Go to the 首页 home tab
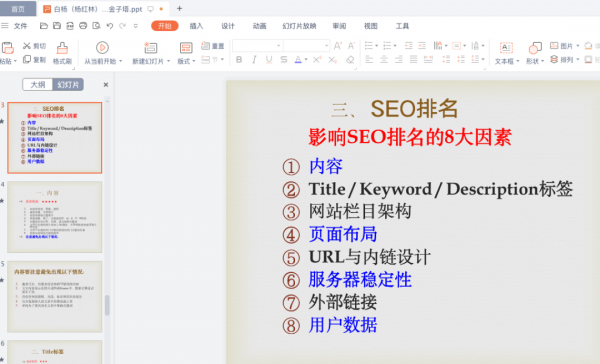Screen dimensions: 600x364 pyautogui.click(x=18, y=8)
